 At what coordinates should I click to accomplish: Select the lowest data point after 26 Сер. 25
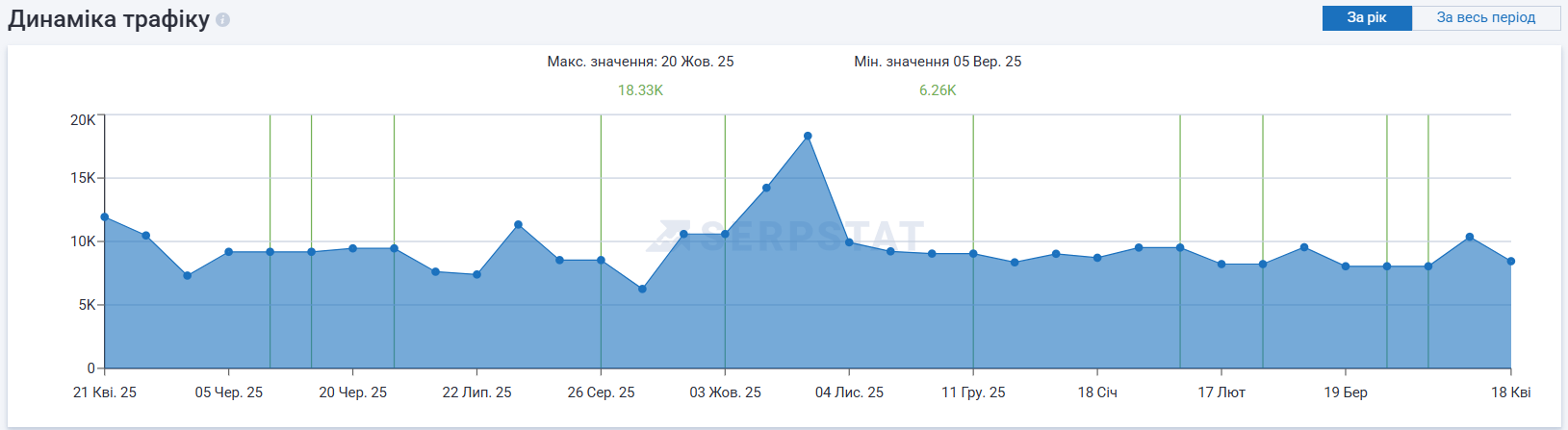click(x=642, y=289)
